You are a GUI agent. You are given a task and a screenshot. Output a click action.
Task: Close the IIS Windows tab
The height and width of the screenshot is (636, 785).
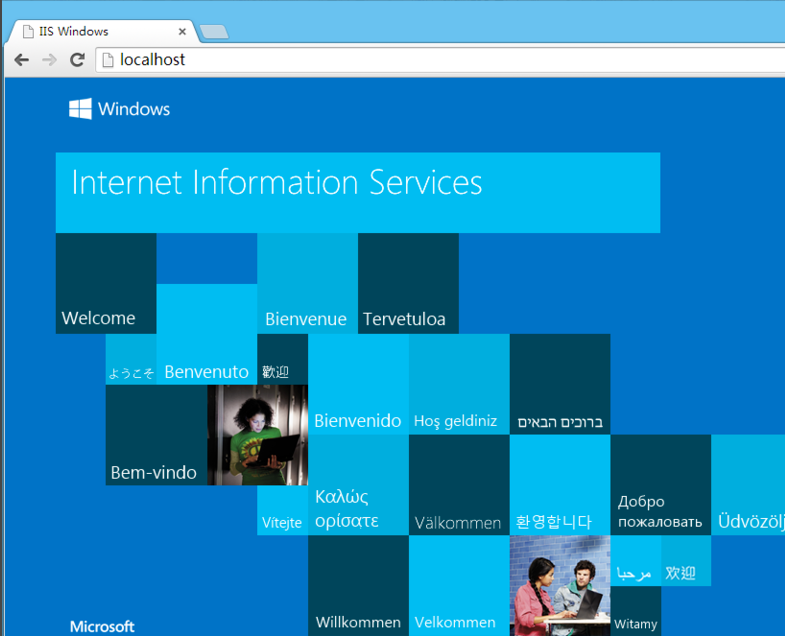pos(183,31)
